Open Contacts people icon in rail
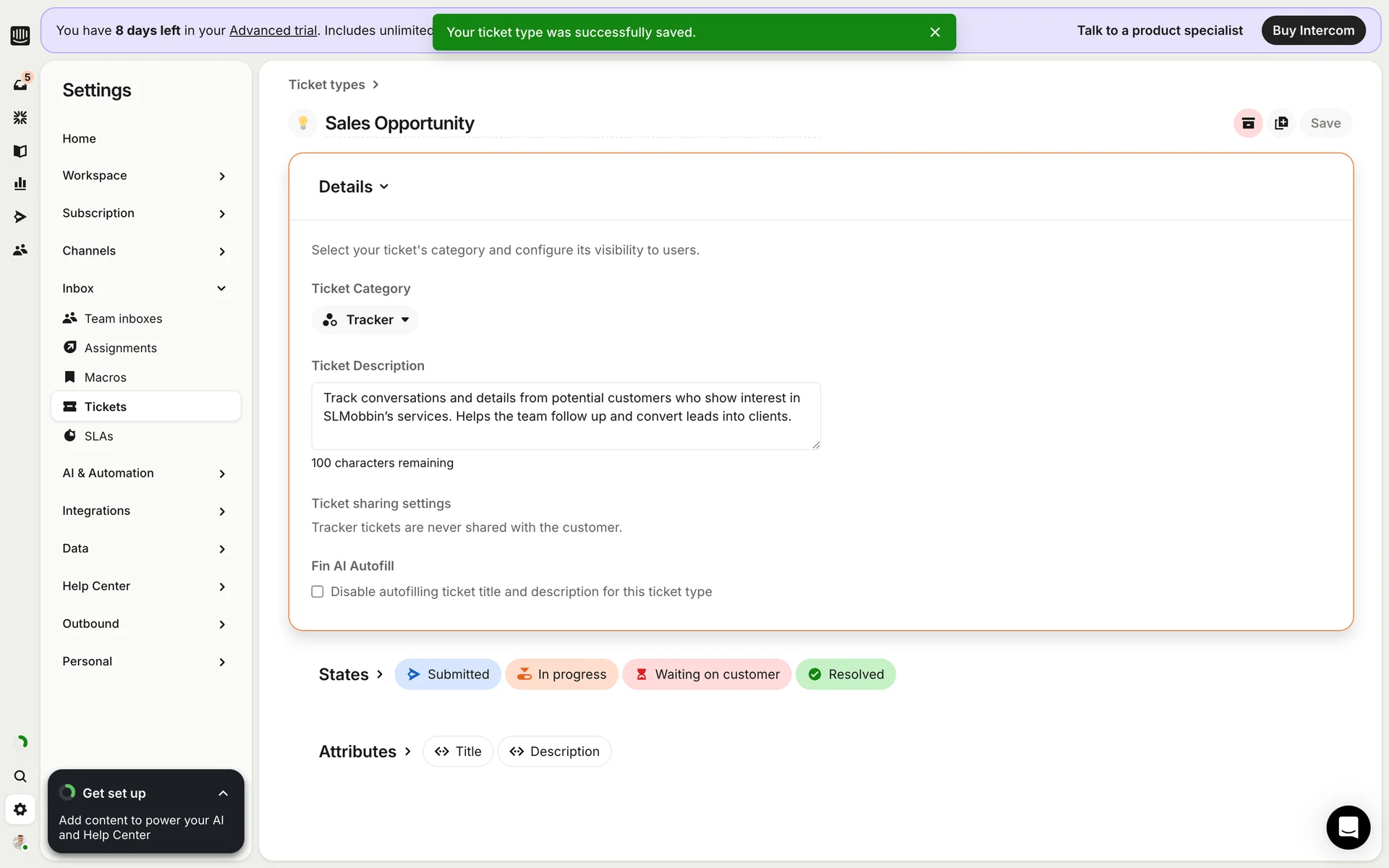The height and width of the screenshot is (868, 1389). coord(20,250)
